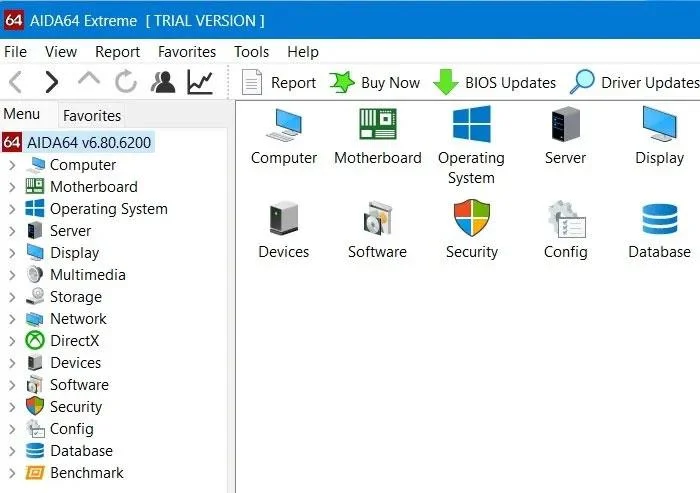700x493 pixels.
Task: Expand the Server tree node
Action: coord(12,231)
